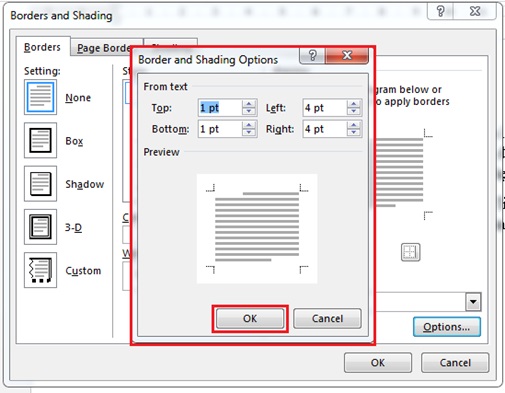Click Cancel in the Borders and Shading window

[x=455, y=362]
